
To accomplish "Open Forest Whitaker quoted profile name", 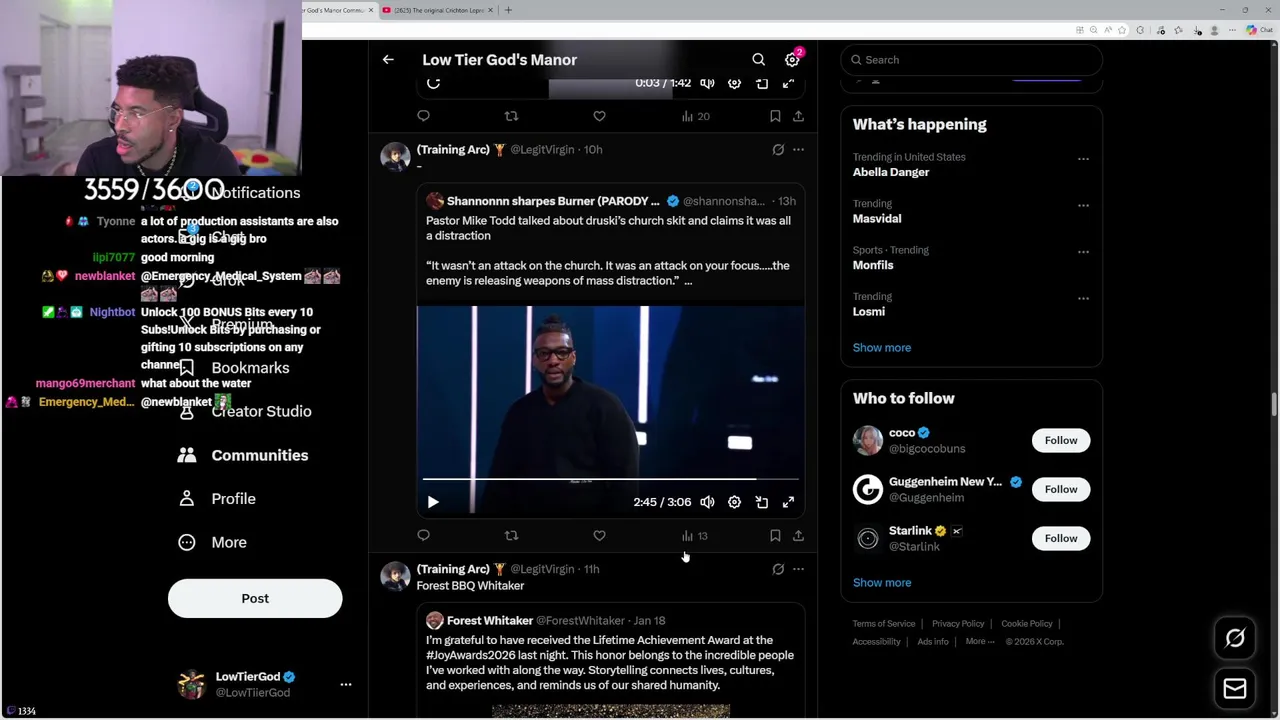I will [x=490, y=621].
